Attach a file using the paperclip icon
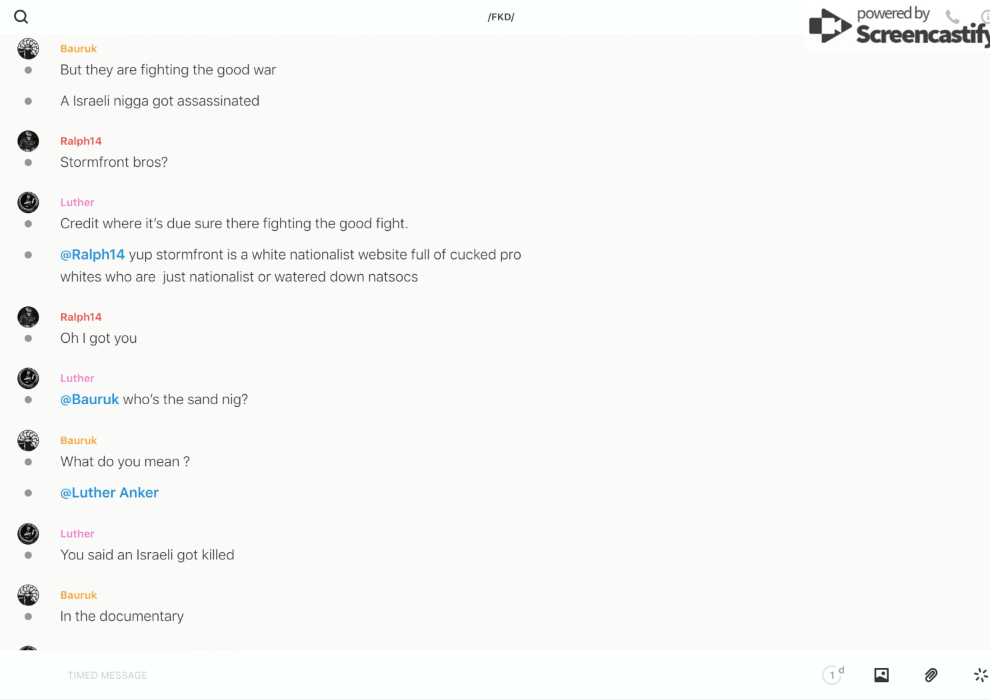 (x=931, y=675)
